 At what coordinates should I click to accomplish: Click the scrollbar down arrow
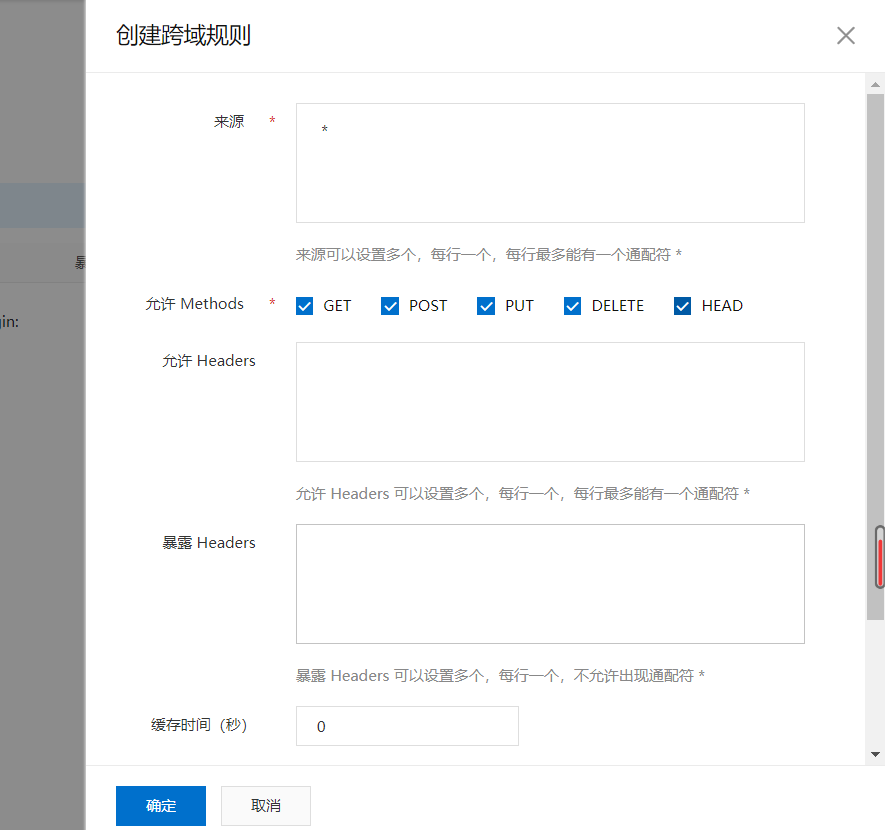coord(875,754)
